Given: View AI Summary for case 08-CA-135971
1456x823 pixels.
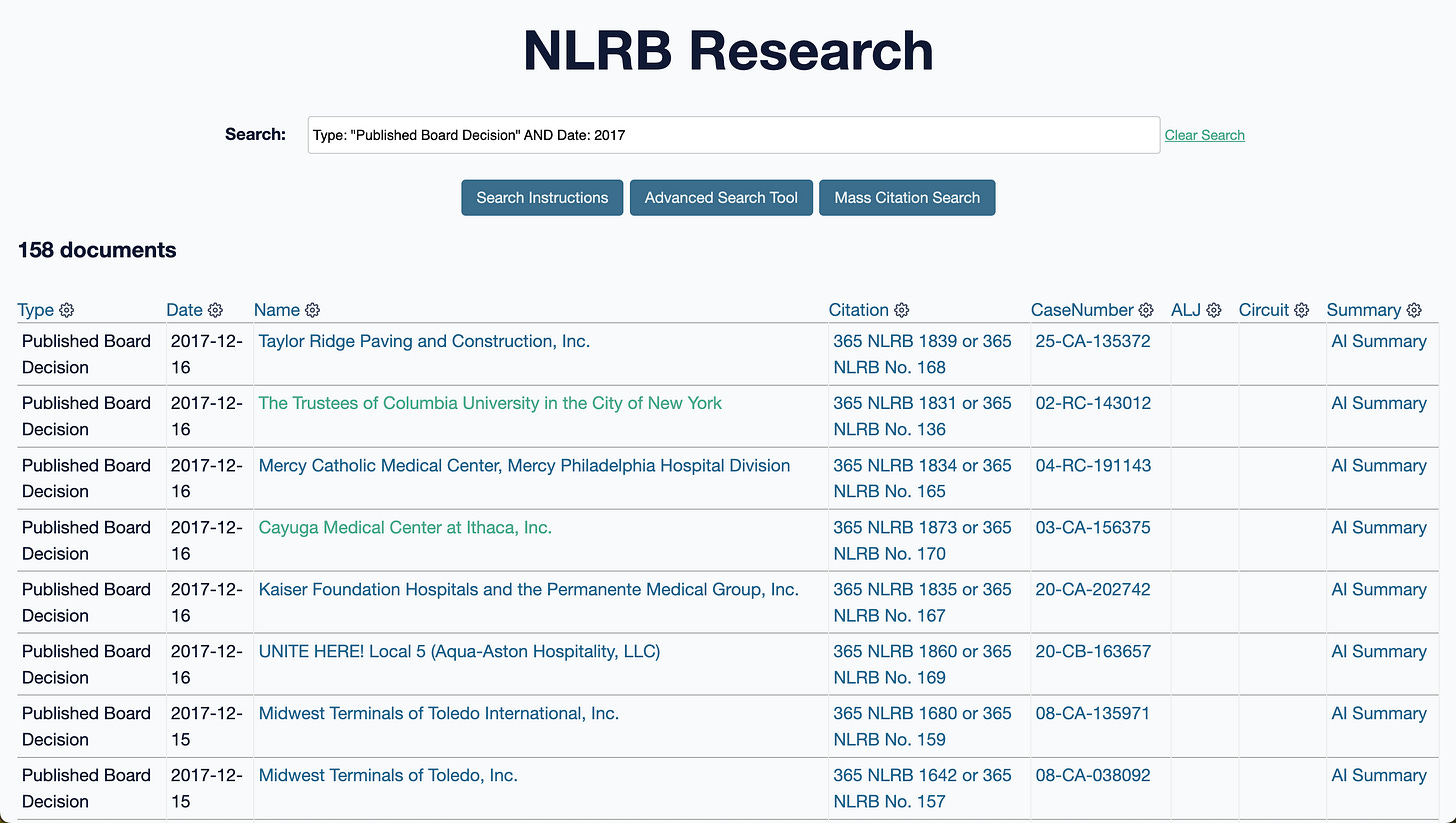Looking at the screenshot, I should coord(1379,713).
